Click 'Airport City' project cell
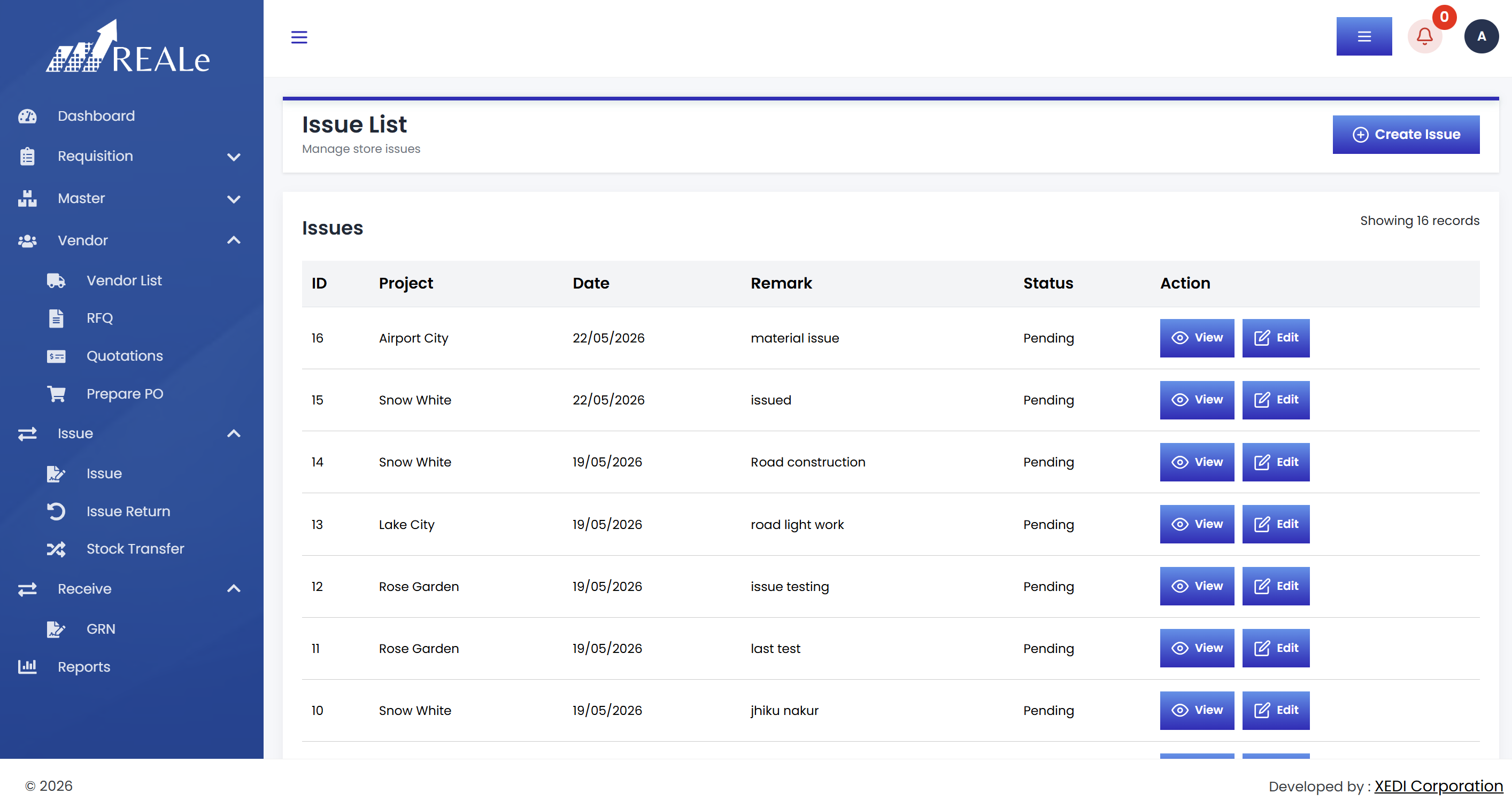The height and width of the screenshot is (809, 1512). pos(413,338)
